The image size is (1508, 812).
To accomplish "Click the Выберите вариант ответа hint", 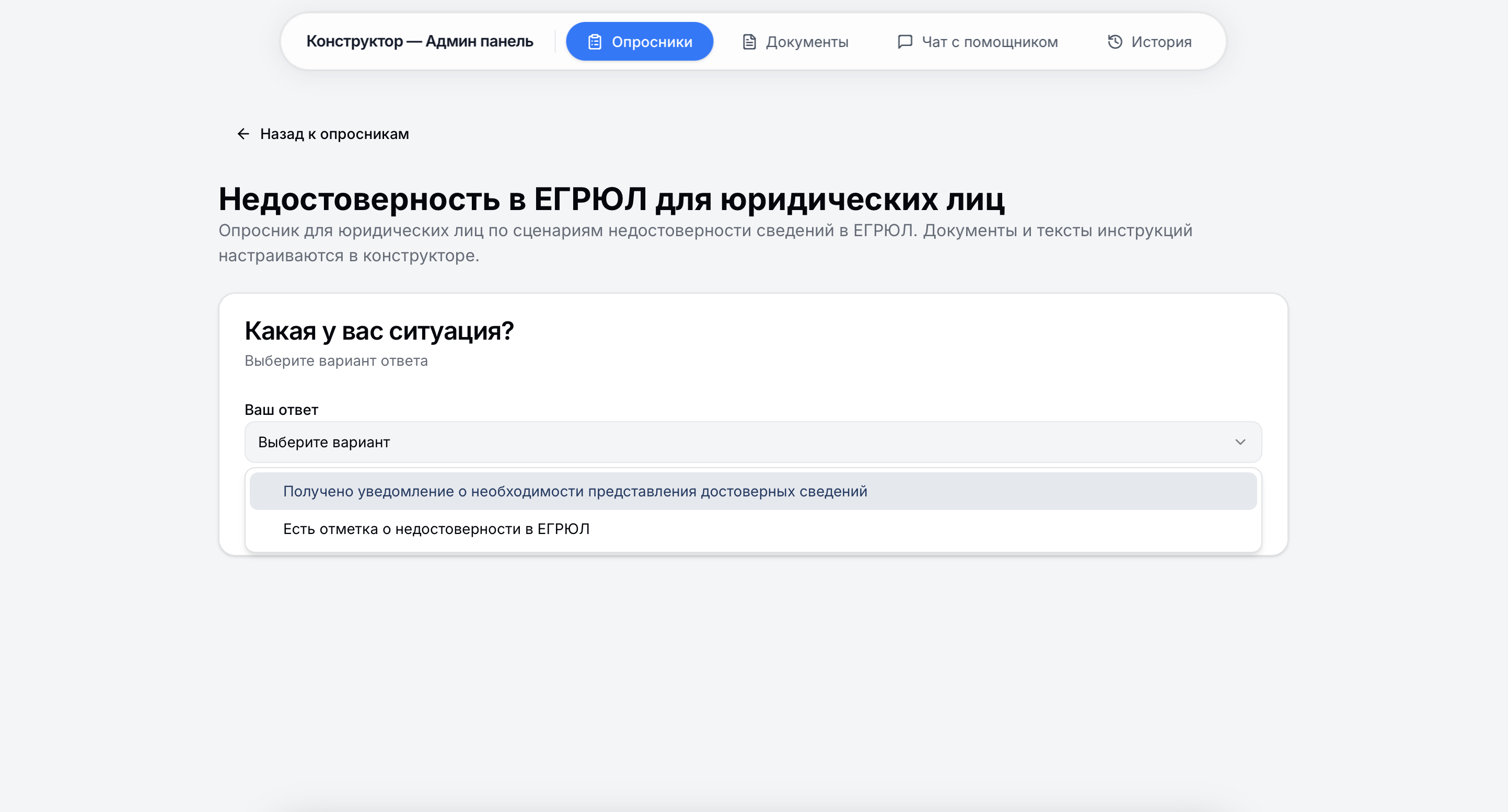I will (336, 361).
